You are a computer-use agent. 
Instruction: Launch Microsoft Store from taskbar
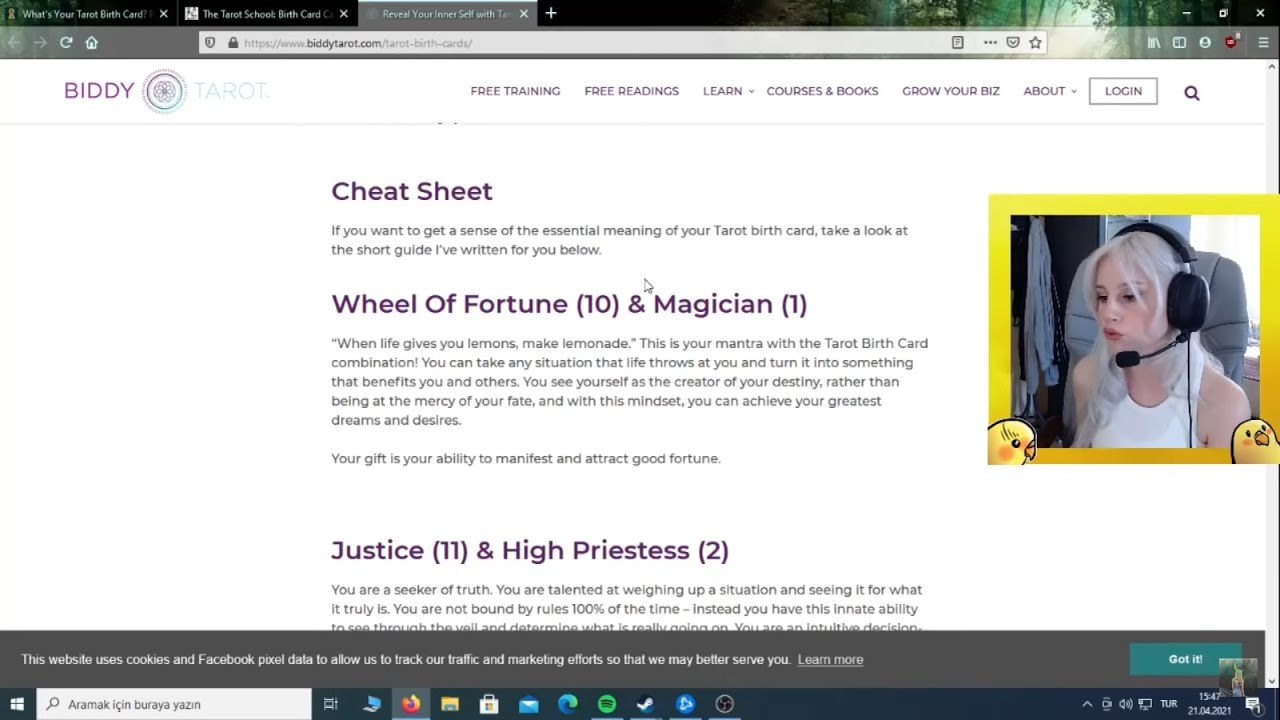coord(489,704)
